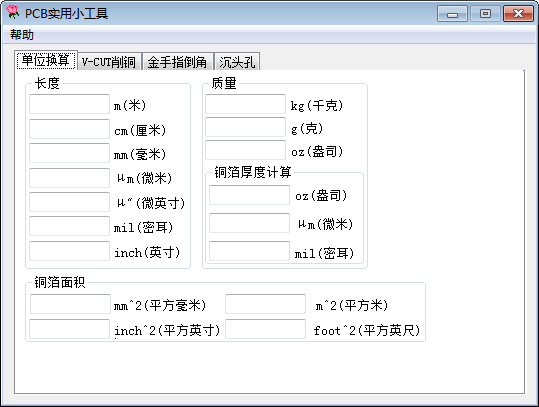Close the PCB实用小工具 window
The image size is (539, 407).
pos(518,14)
